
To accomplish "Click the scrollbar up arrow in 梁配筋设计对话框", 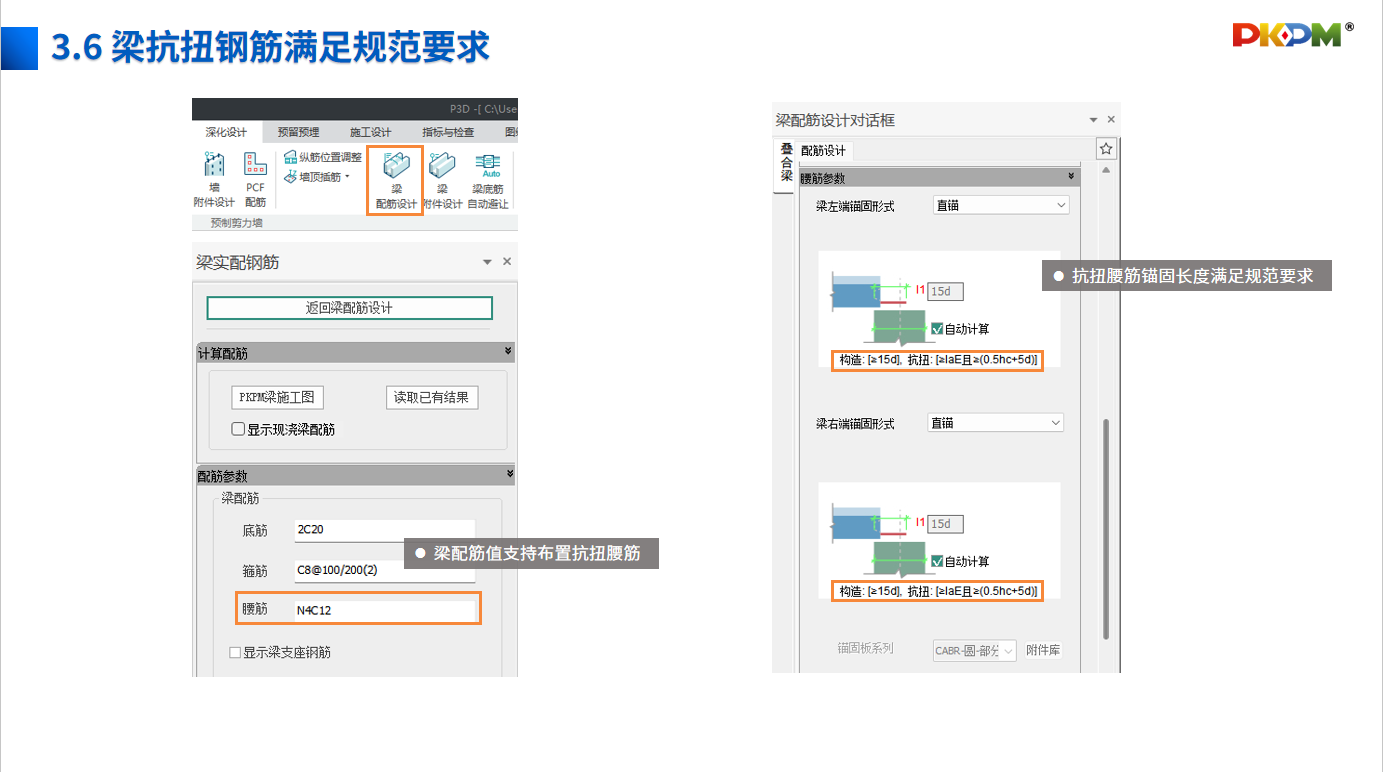I will pos(1106,170).
